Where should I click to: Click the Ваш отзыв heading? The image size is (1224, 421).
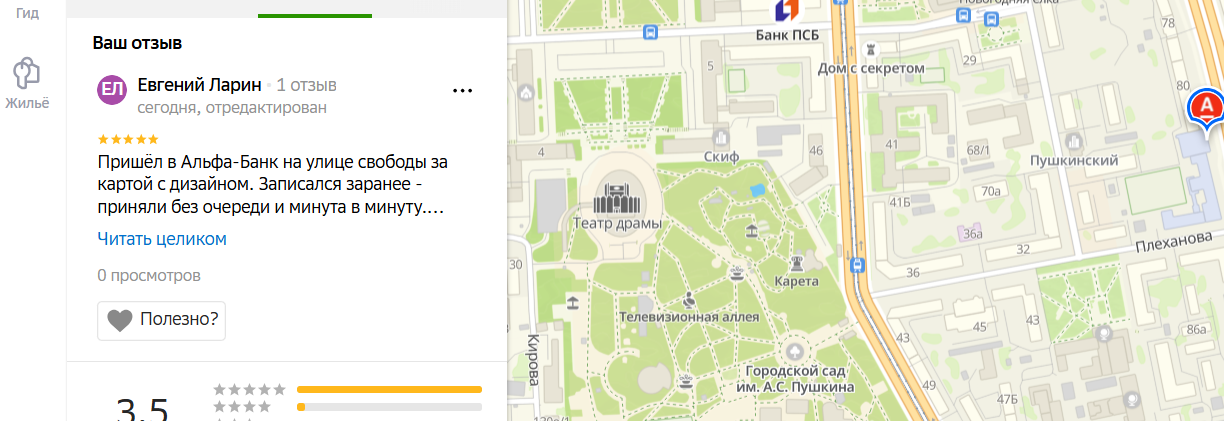click(x=137, y=43)
